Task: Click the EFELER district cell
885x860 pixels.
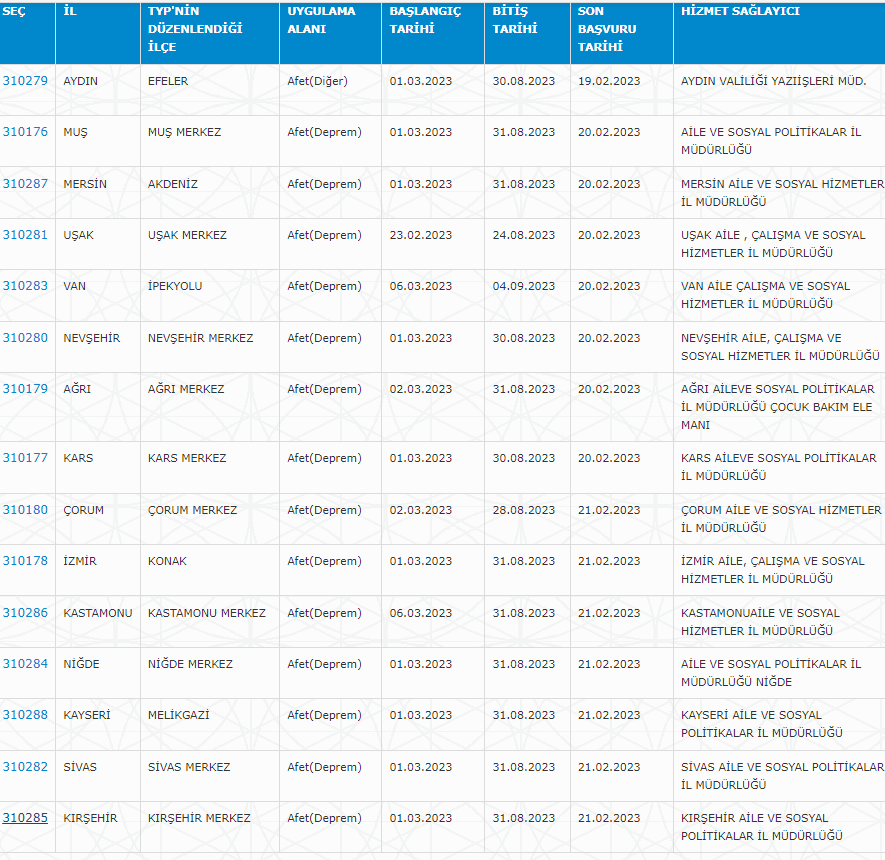Action: point(209,90)
